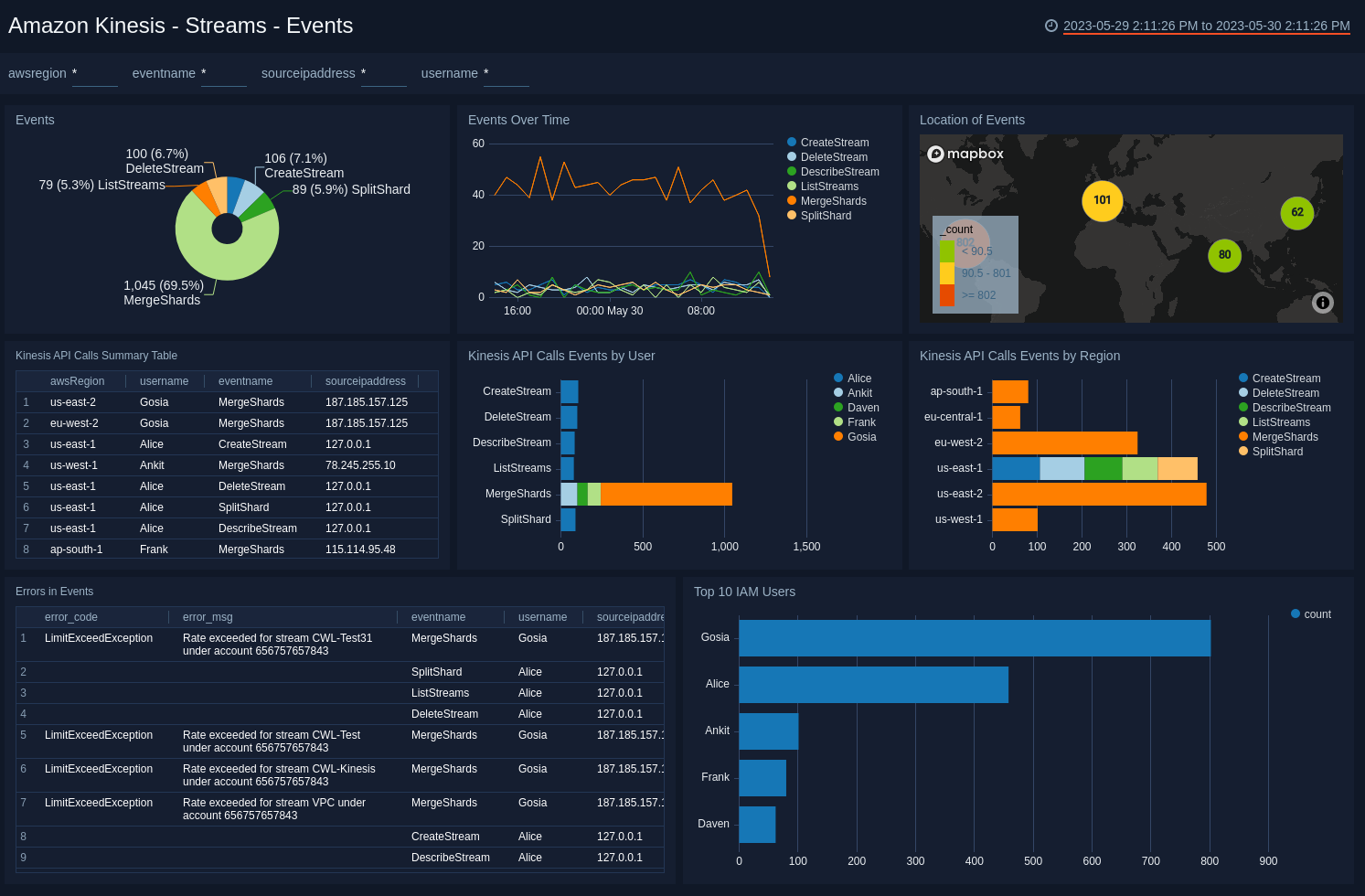Toggle the count legend in Top 10 IAM Users
This screenshot has height=896, width=1365.
1317,614
